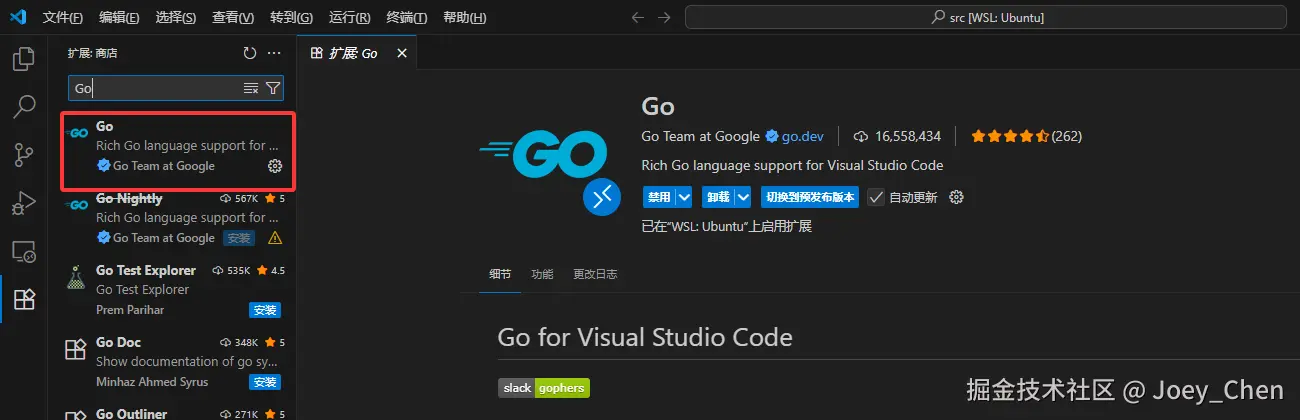Viewport: 1300px width, 420px height.
Task: Click the Go for Visual Studio Code heading
Action: pyautogui.click(x=645, y=337)
